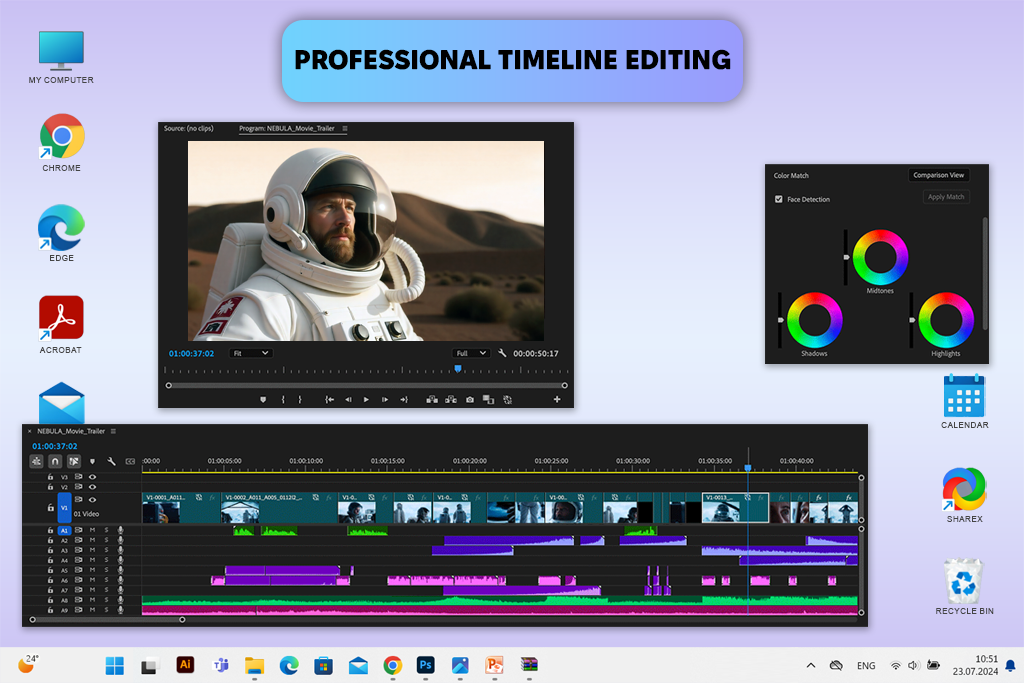Play the NEBULA_Movie_Trailer sequence

coord(366,400)
